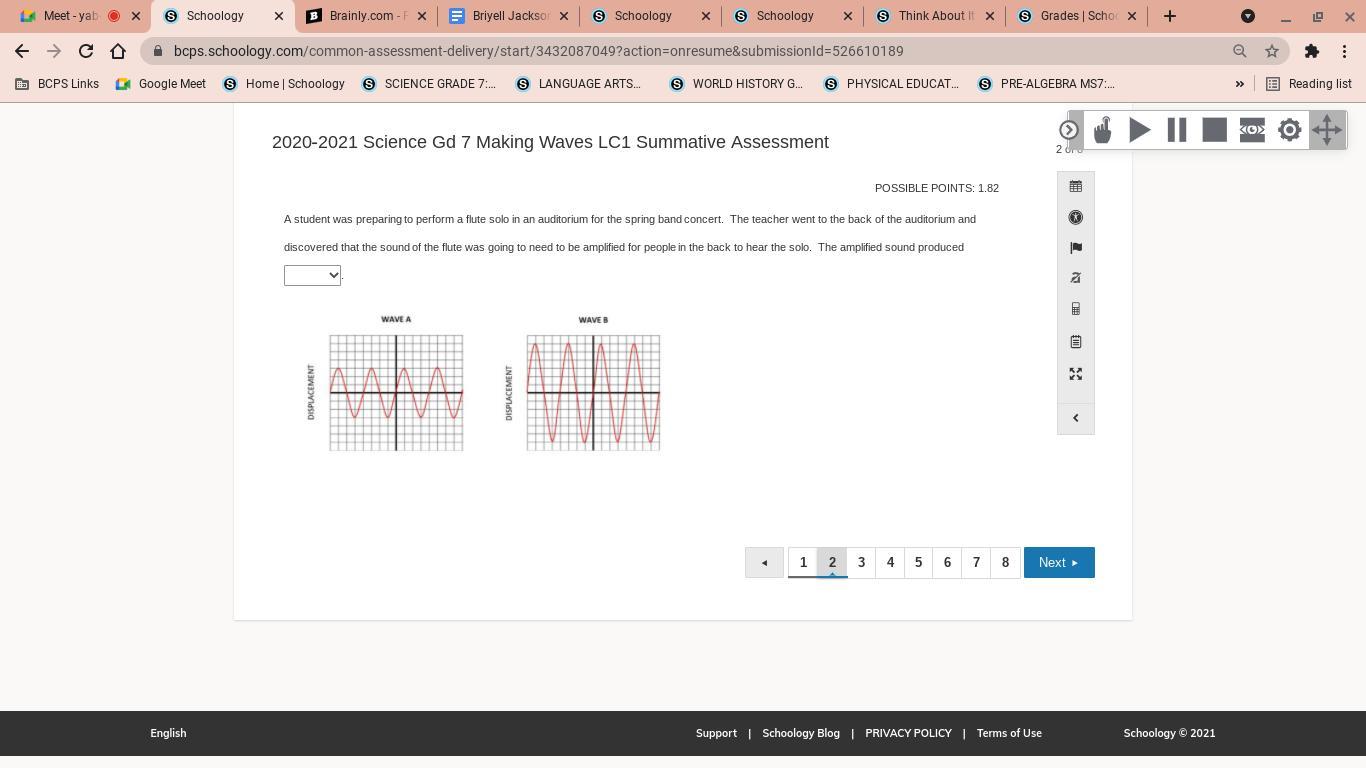Viewport: 1366px width, 768px height.
Task: Flag this question for review
Action: coord(1076,247)
